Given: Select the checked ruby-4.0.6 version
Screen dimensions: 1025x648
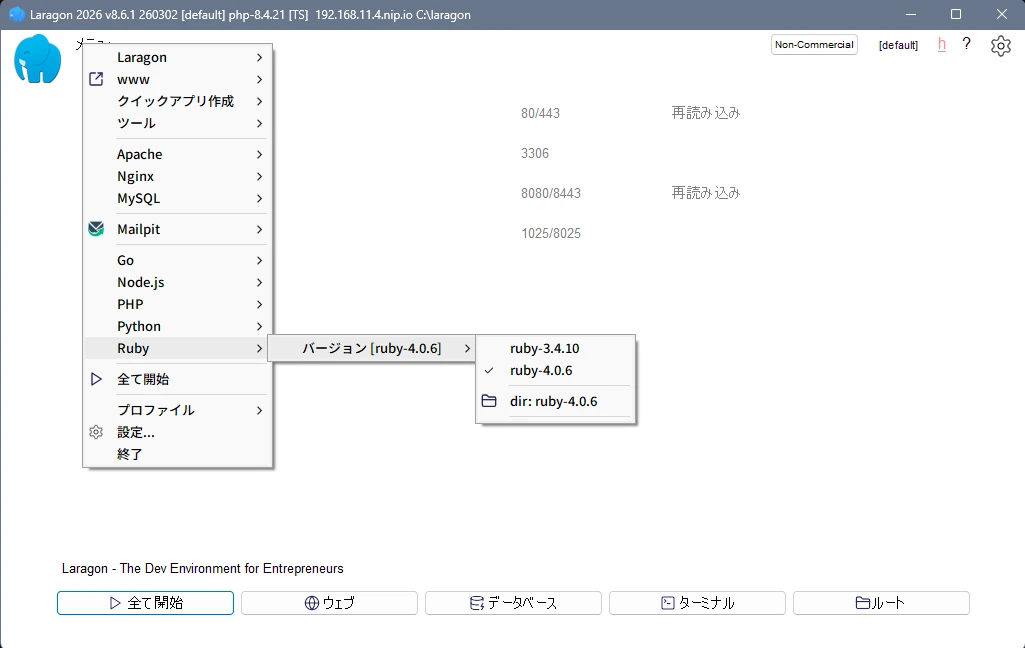Looking at the screenshot, I should (556, 370).
